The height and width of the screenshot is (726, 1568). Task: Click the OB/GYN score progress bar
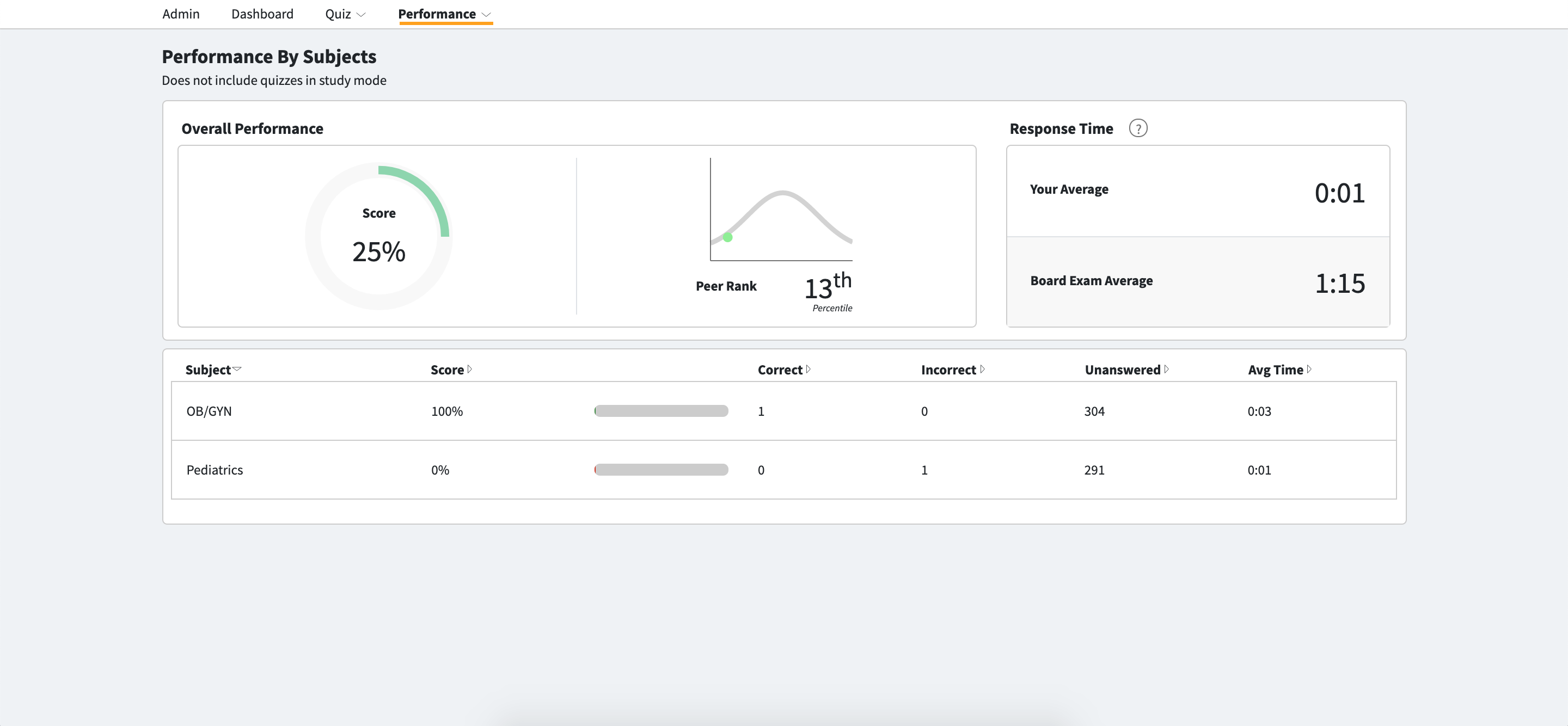(x=660, y=411)
